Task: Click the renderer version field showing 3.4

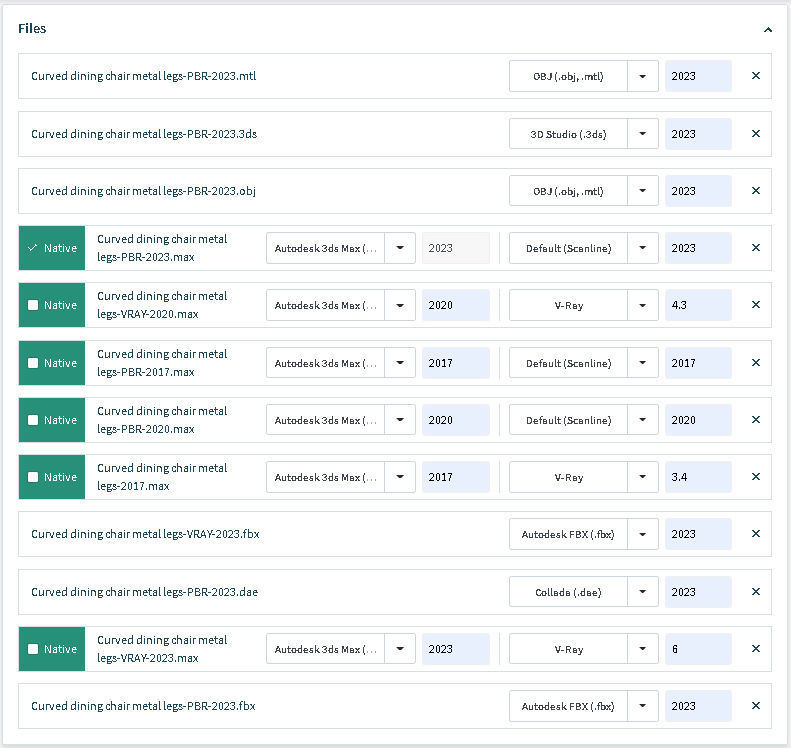Action: [697, 477]
